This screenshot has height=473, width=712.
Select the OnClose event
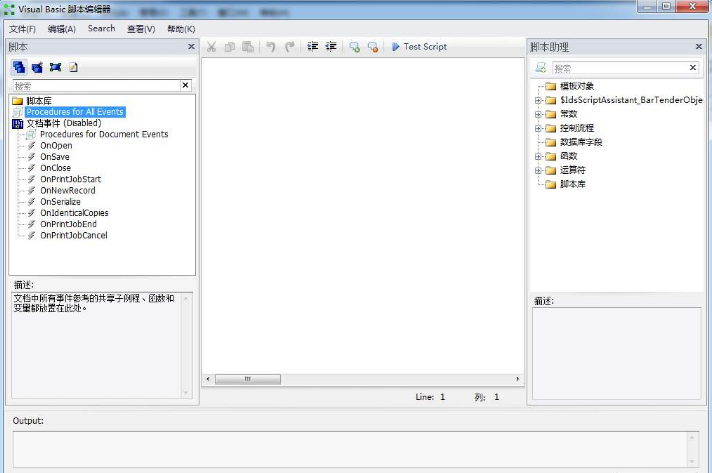(x=55, y=168)
